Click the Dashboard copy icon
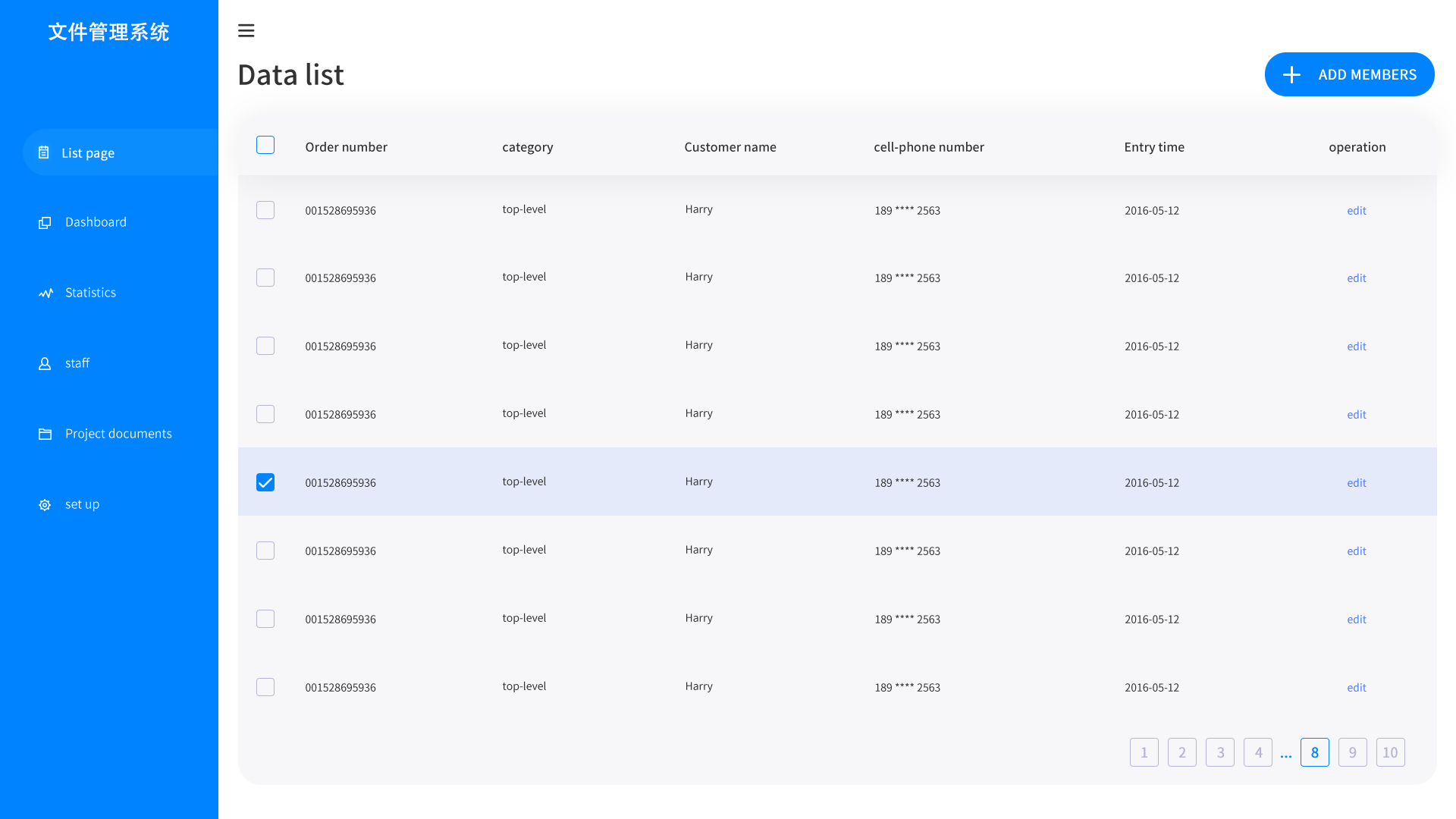 [45, 222]
